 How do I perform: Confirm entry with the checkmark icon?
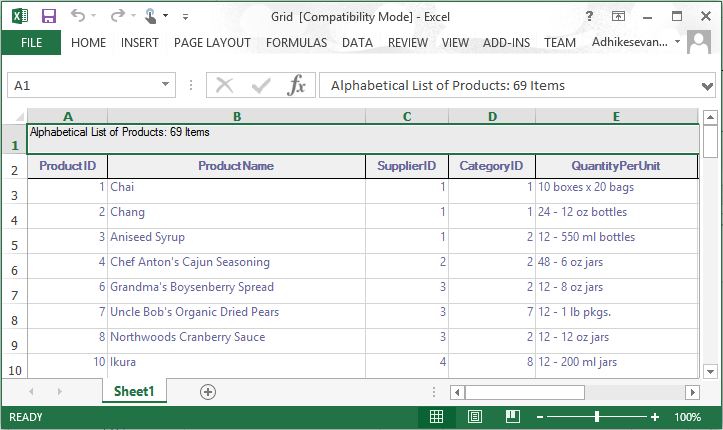point(261,85)
